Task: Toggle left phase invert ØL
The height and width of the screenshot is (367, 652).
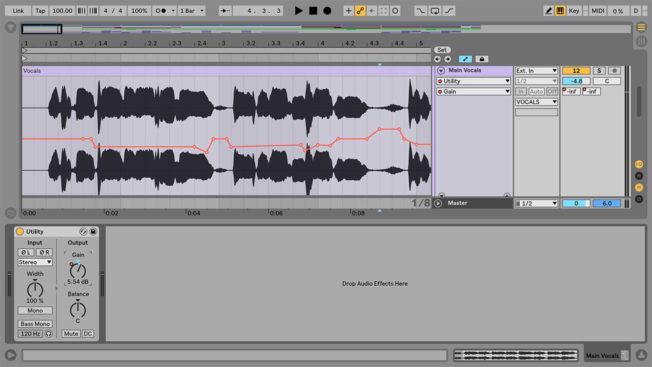Action: 26,252
